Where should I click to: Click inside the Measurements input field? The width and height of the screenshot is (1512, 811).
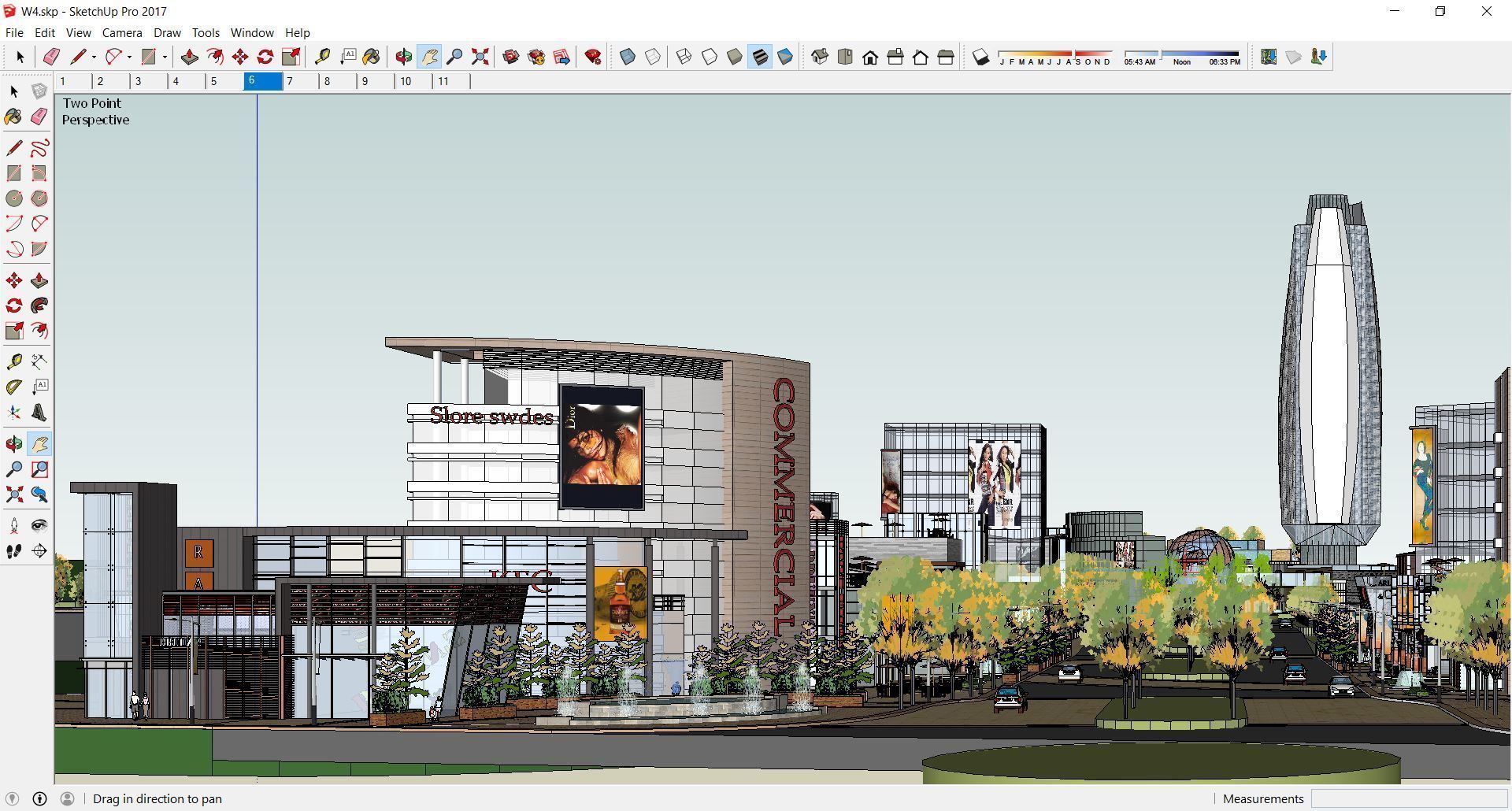[x=1410, y=798]
